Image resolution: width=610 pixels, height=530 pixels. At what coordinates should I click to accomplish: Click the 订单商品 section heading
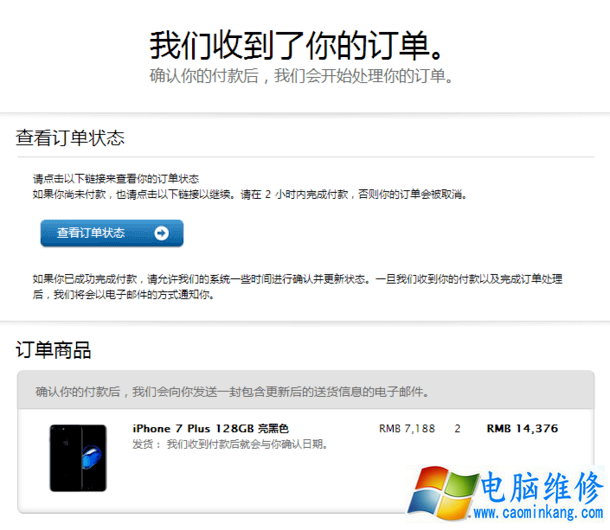click(x=53, y=349)
